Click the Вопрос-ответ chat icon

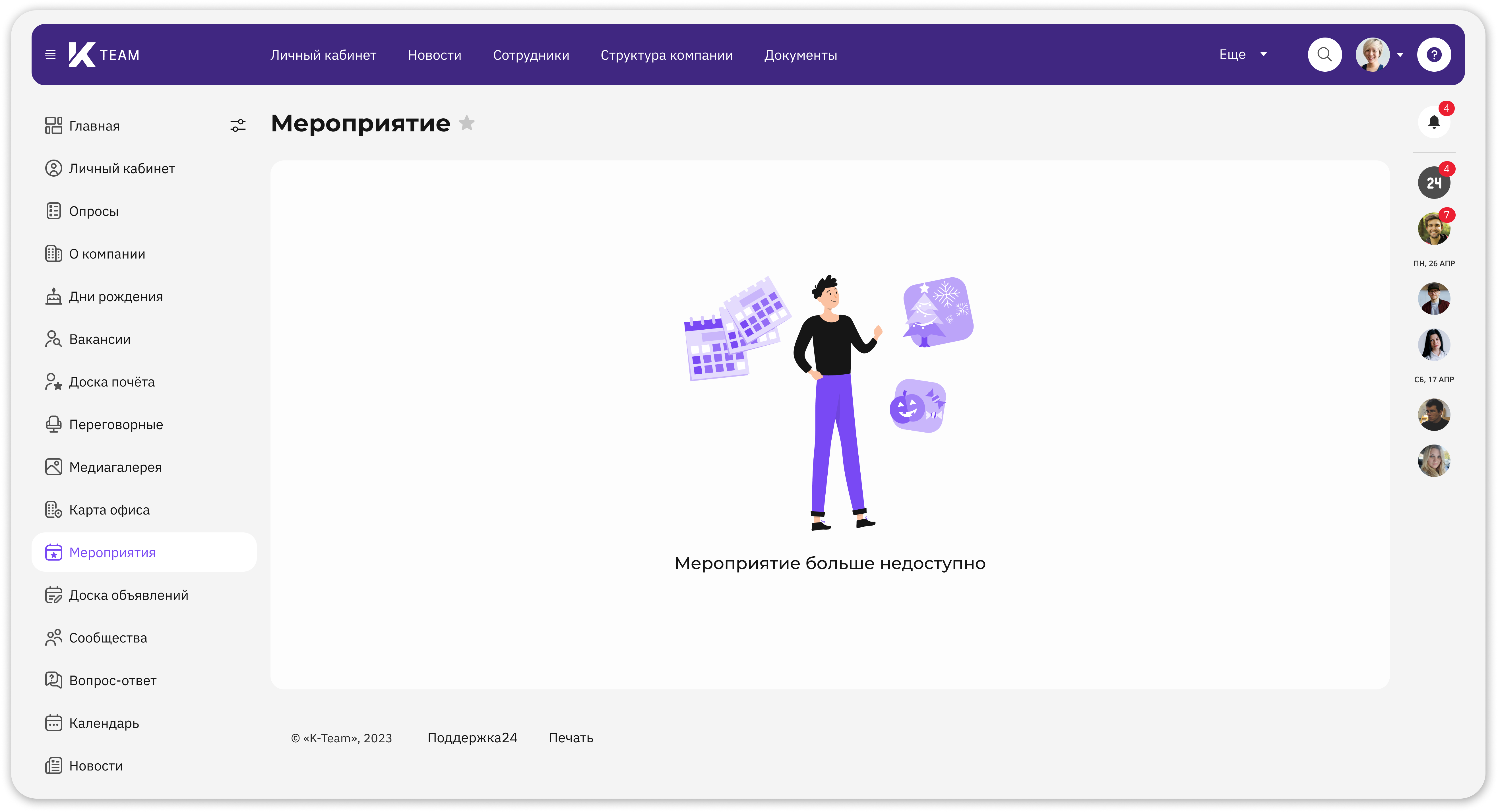coord(53,680)
